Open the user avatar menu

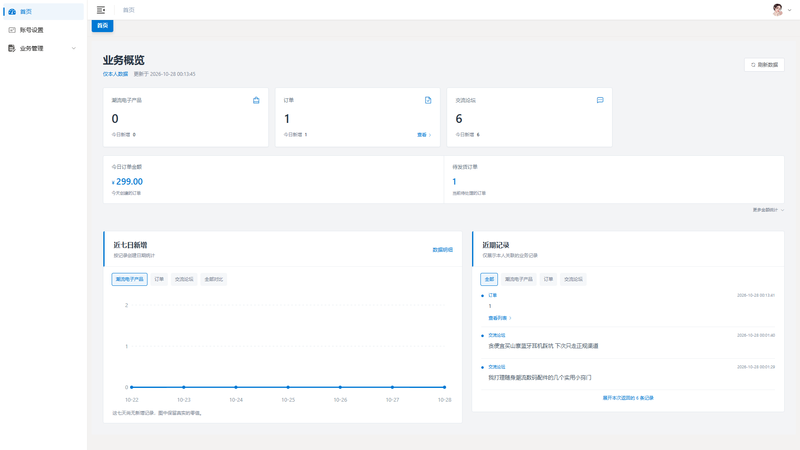coord(778,10)
